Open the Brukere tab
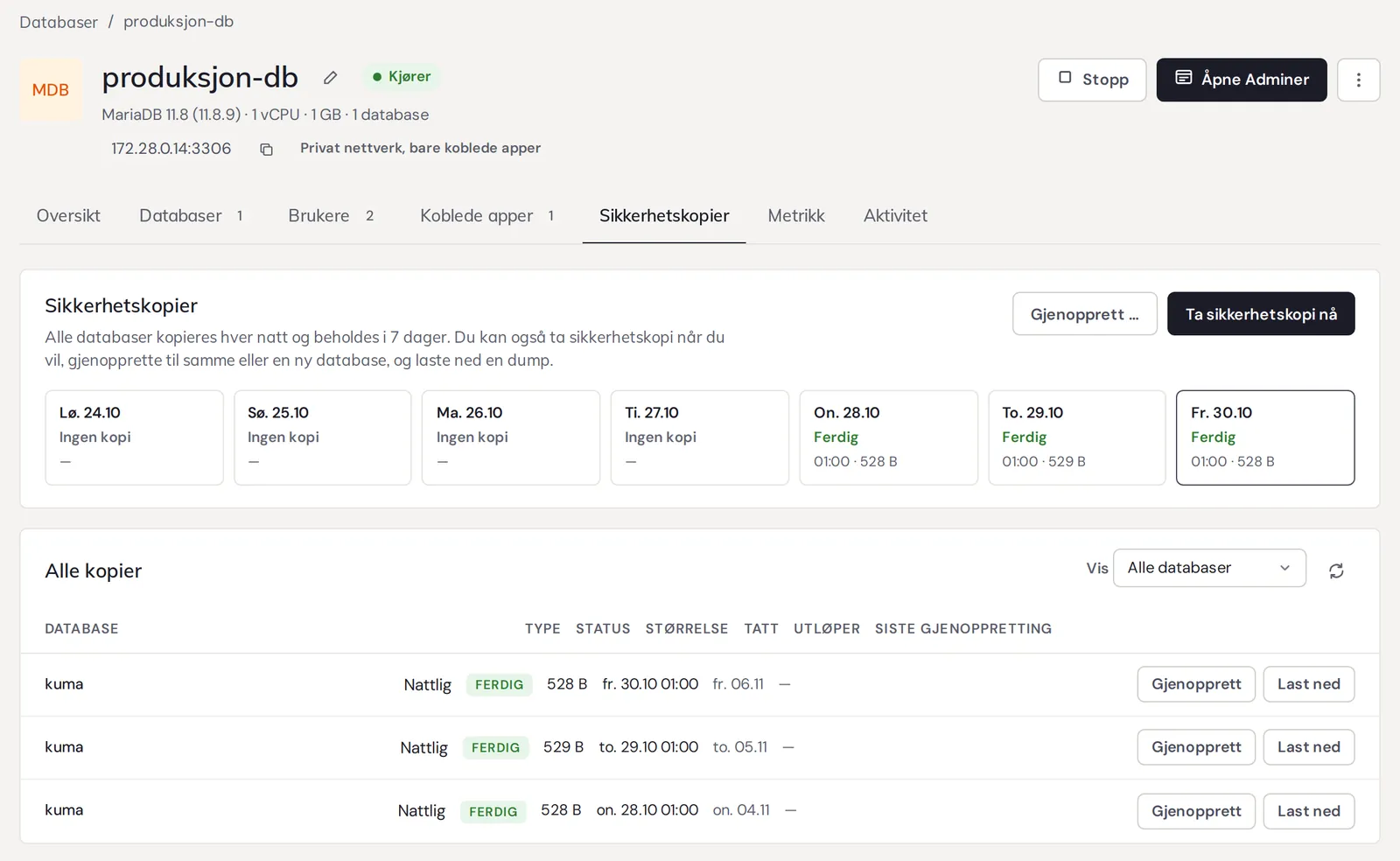This screenshot has height=861, width=1400. (x=332, y=216)
